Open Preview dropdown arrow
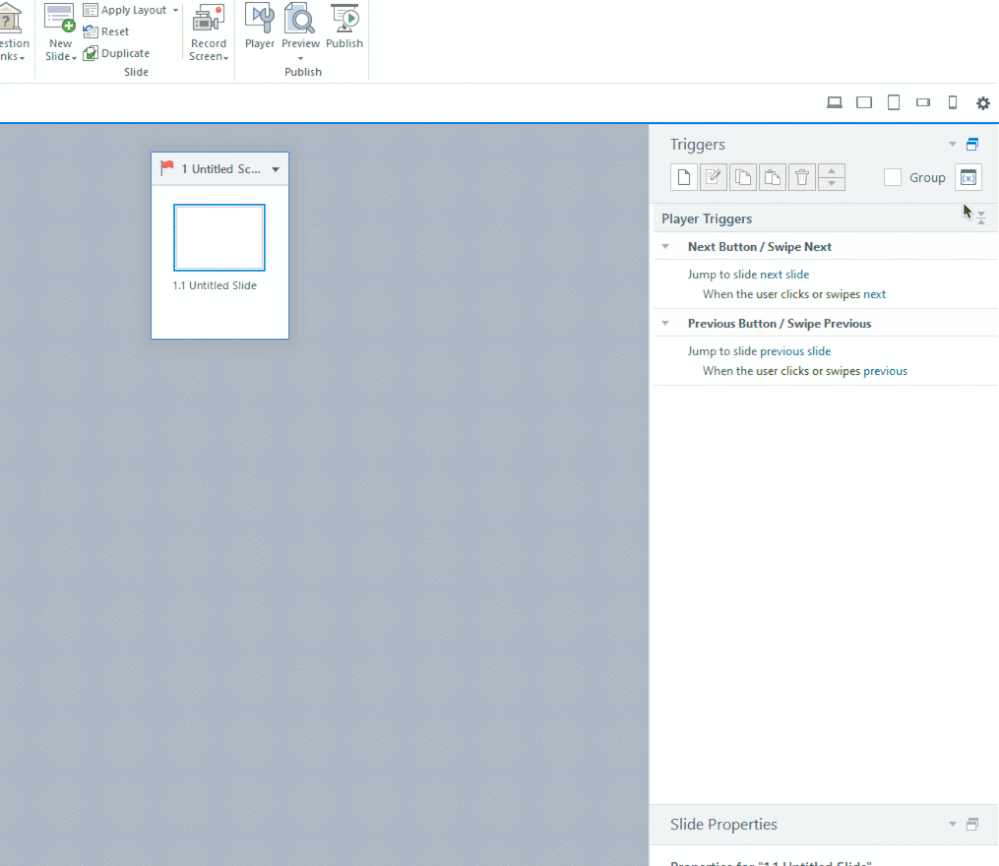 pyautogui.click(x=300, y=58)
